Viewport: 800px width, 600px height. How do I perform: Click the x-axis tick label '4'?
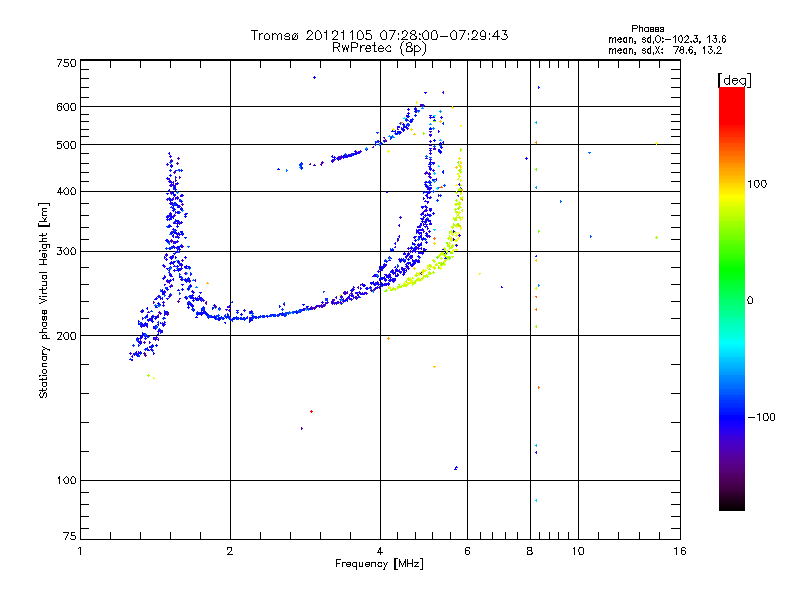(x=380, y=551)
